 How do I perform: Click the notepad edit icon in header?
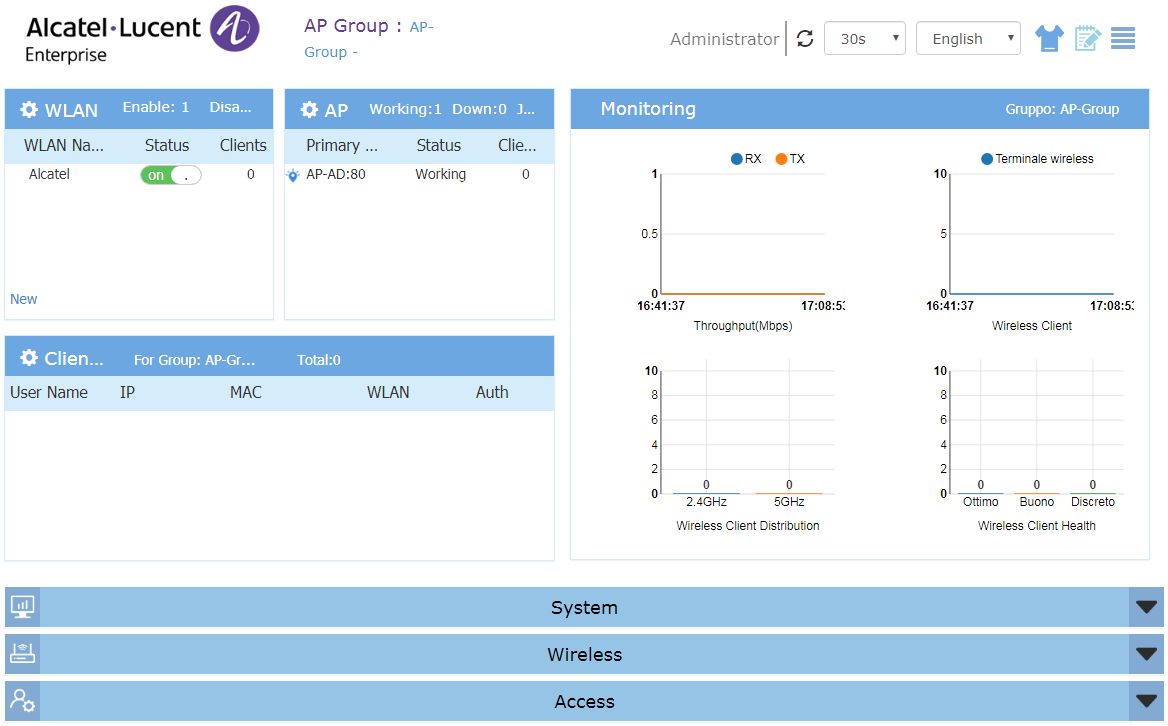point(1087,39)
